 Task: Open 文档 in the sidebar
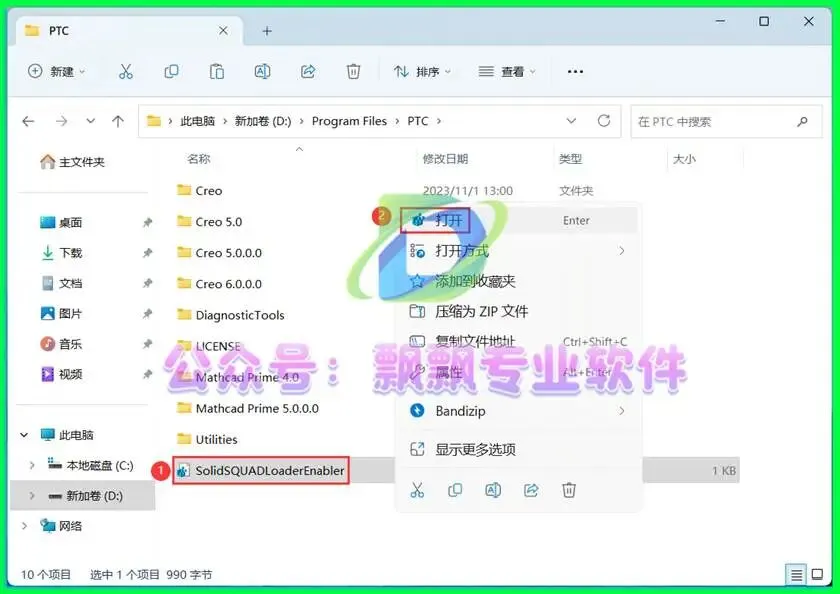tap(61, 283)
